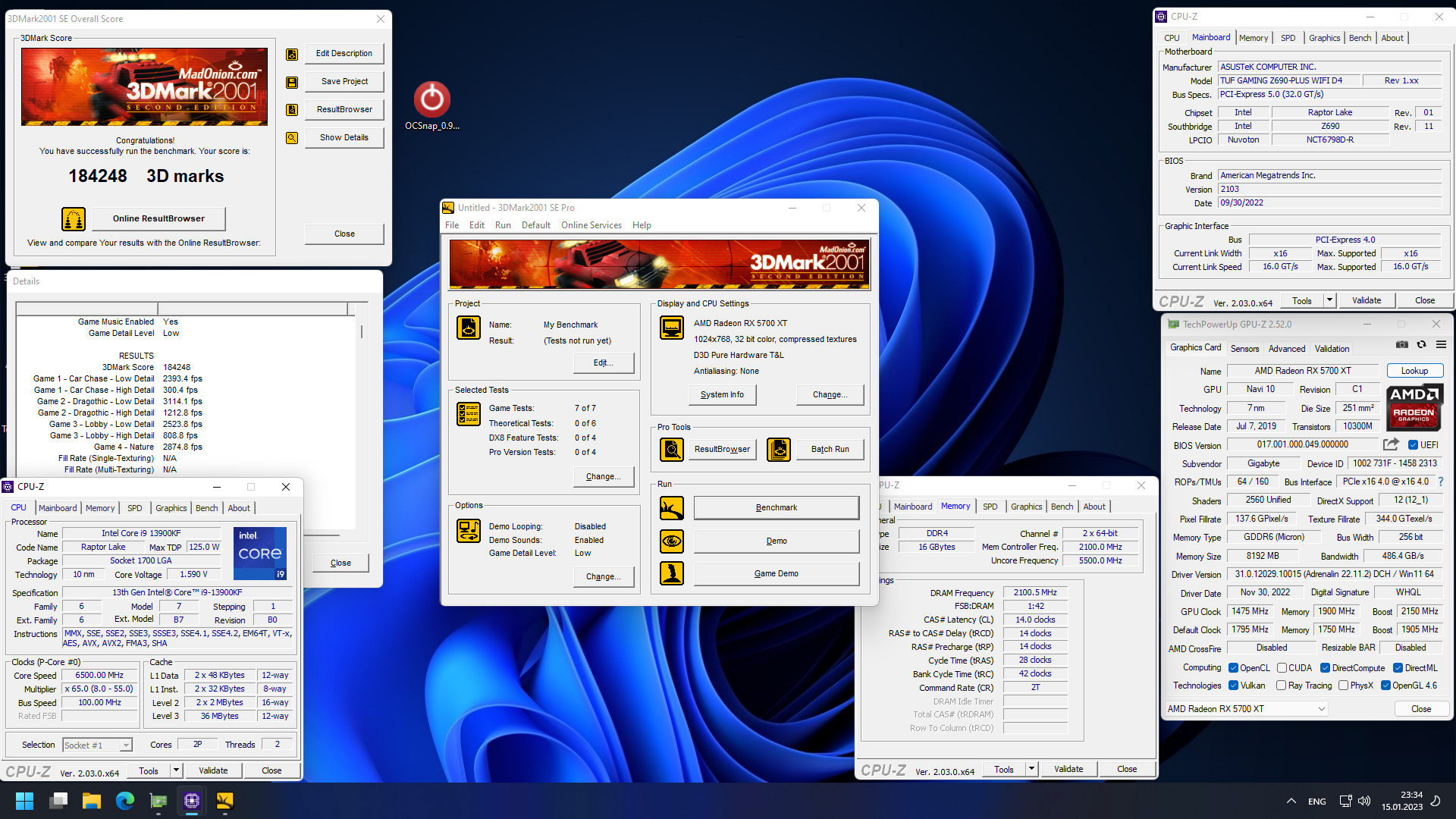The image size is (1456, 819).
Task: Click Change button under Selected Tests
Action: pyautogui.click(x=604, y=476)
